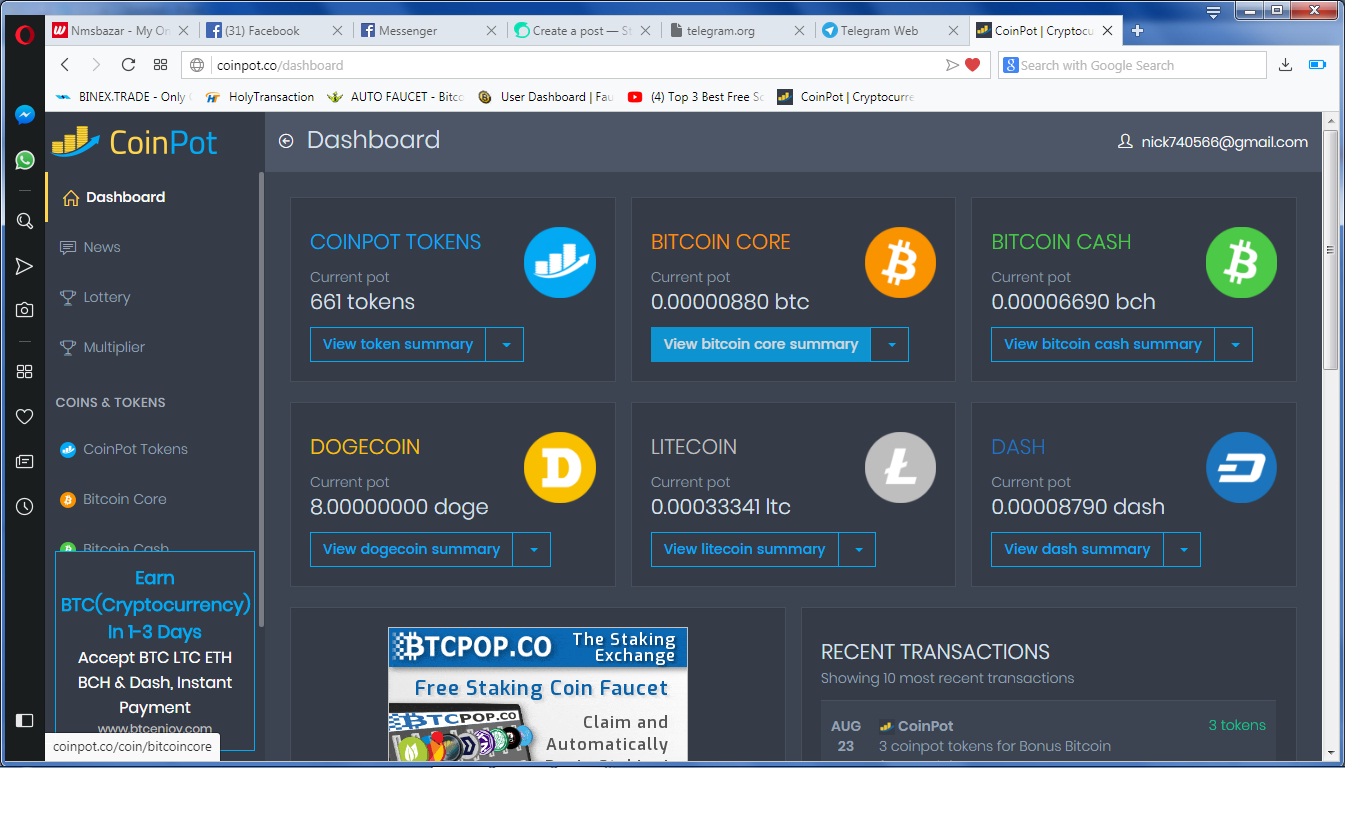Click the CoinPot Tokens round blue icon in card
The width and height of the screenshot is (1360, 816).
560,262
